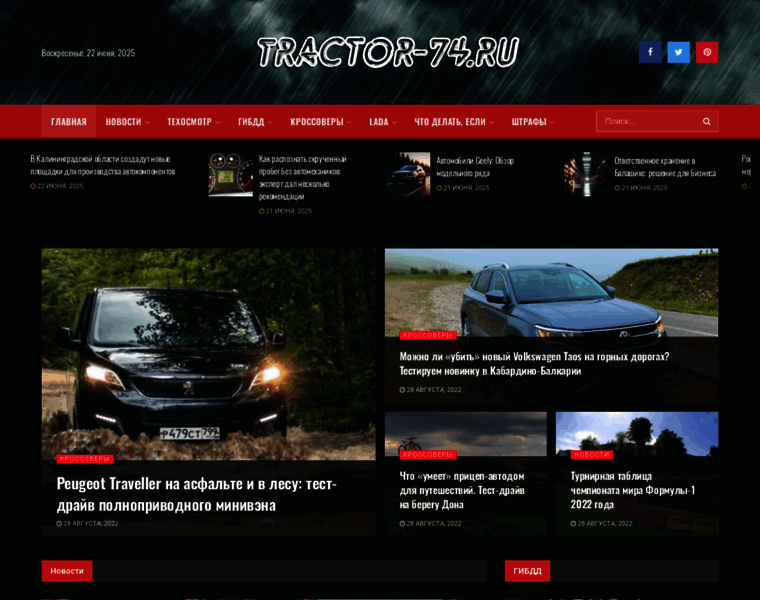This screenshot has width=760, height=600.
Task: Go to the ГЛАВНАЯ menu item
Action: pos(69,122)
